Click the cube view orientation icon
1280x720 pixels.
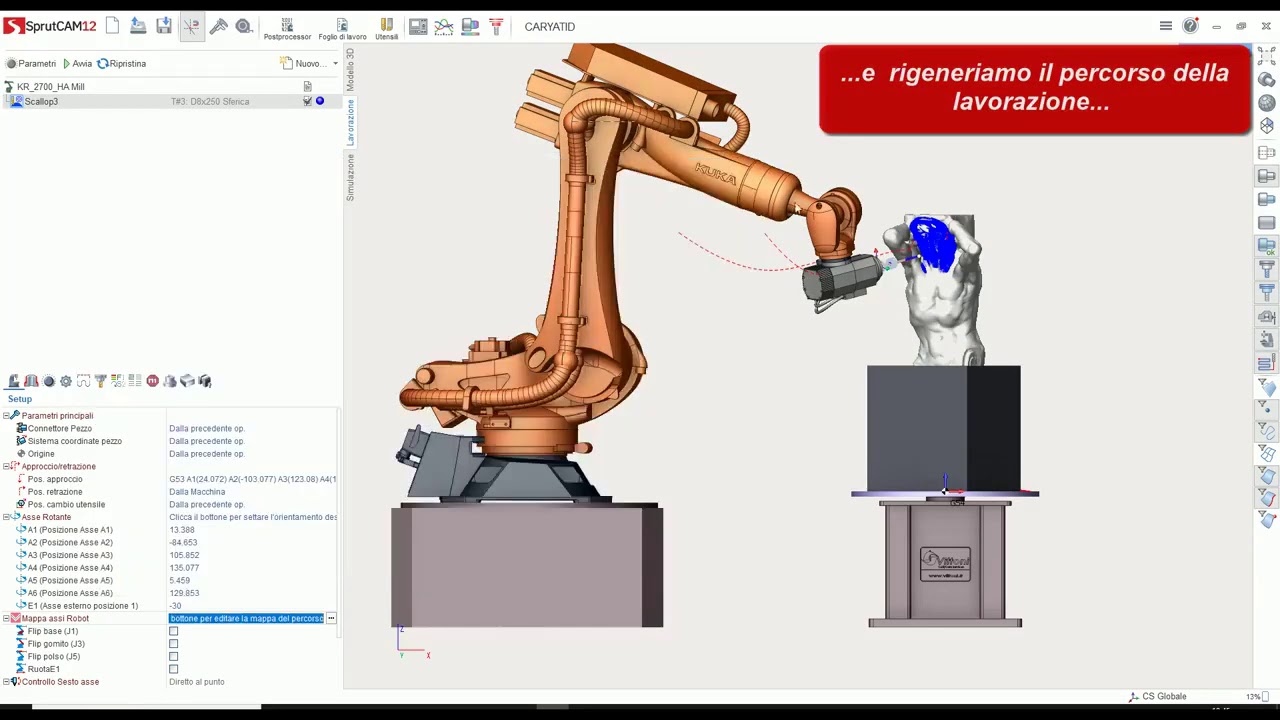tap(1267, 126)
